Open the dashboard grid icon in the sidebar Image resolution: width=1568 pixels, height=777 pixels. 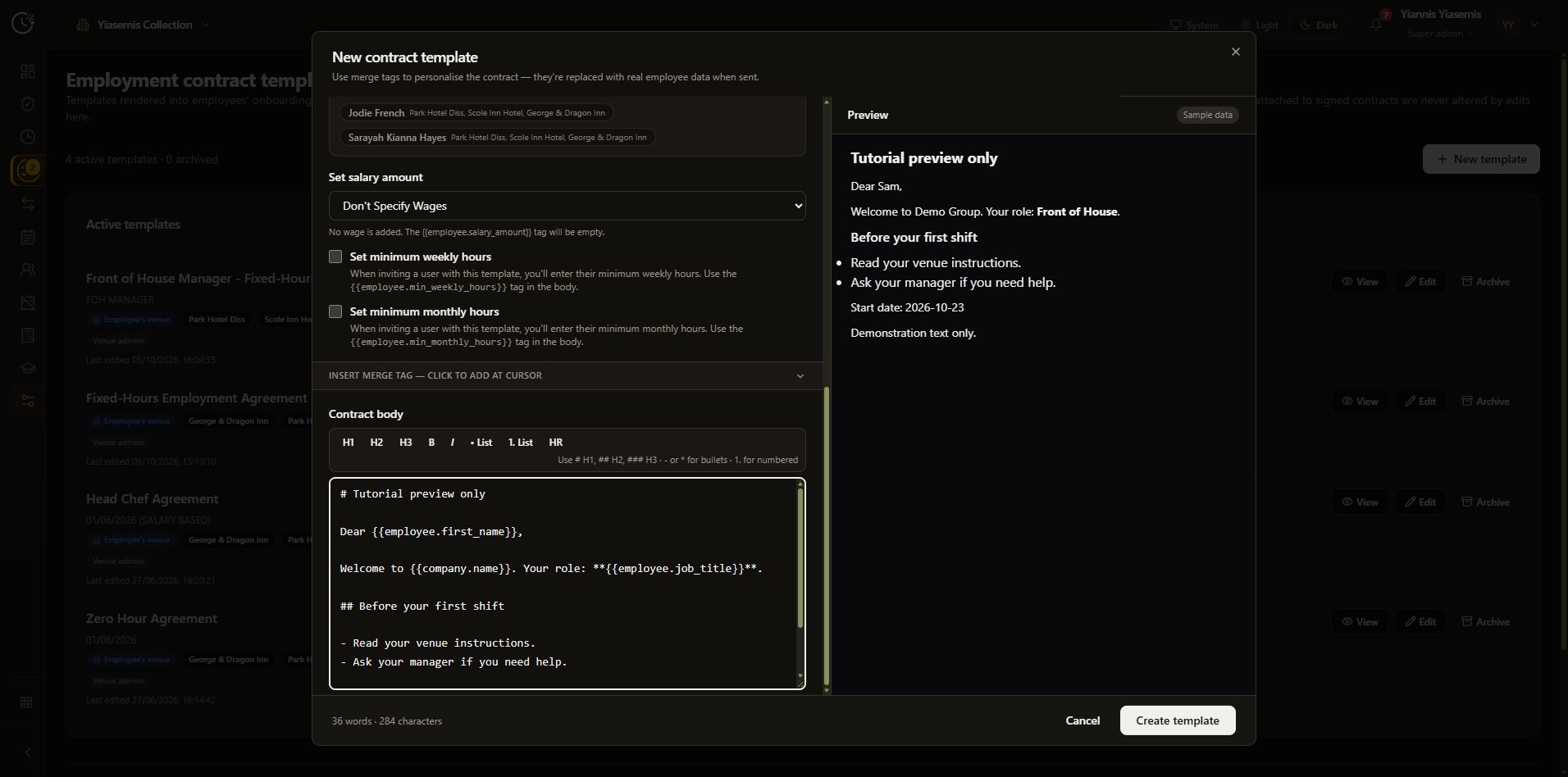[x=28, y=71]
